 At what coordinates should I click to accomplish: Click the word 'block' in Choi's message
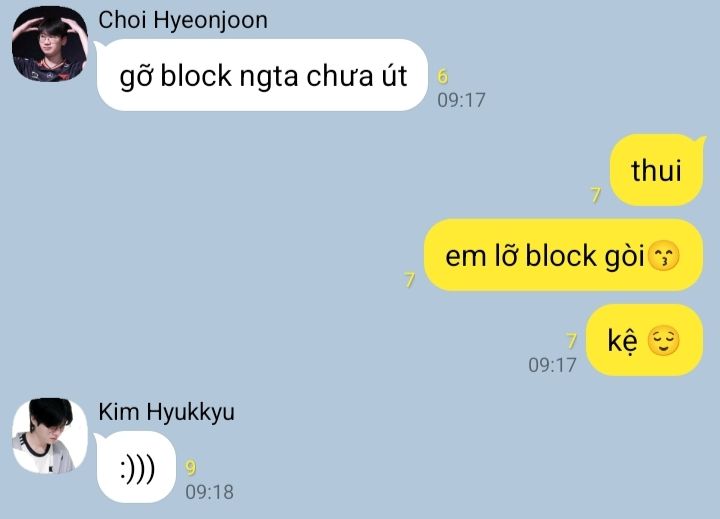pos(196,75)
